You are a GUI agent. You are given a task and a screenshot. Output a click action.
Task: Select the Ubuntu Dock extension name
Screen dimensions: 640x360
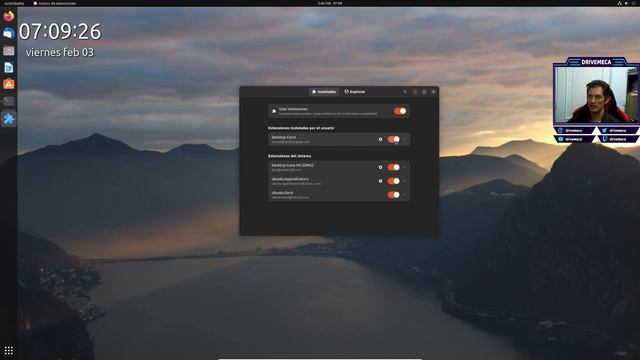pos(282,193)
